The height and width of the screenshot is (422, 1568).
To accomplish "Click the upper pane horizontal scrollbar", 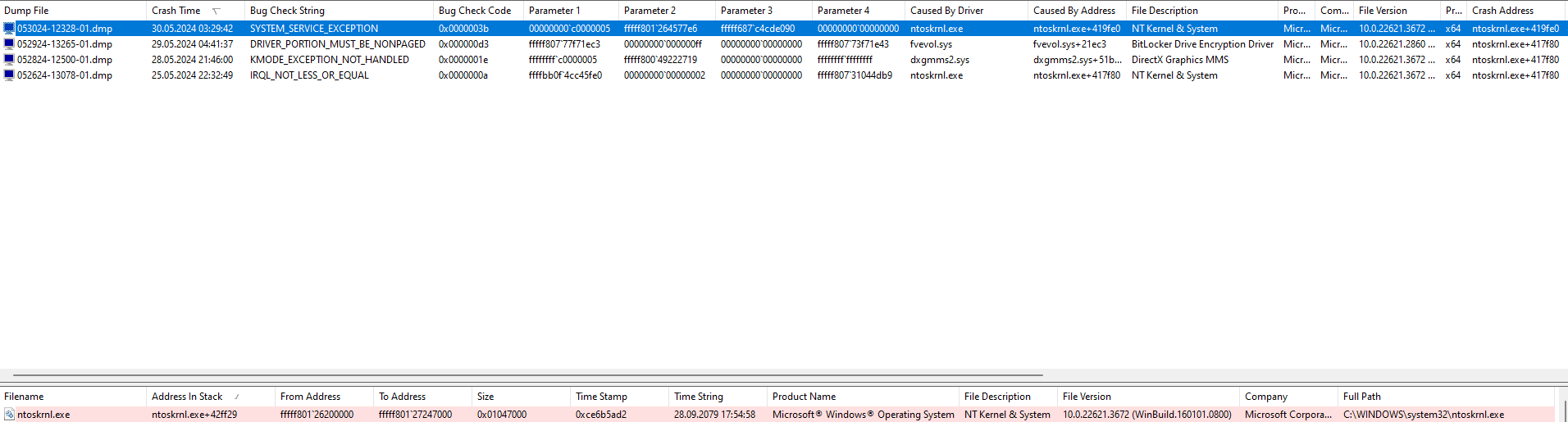I will [528, 376].
